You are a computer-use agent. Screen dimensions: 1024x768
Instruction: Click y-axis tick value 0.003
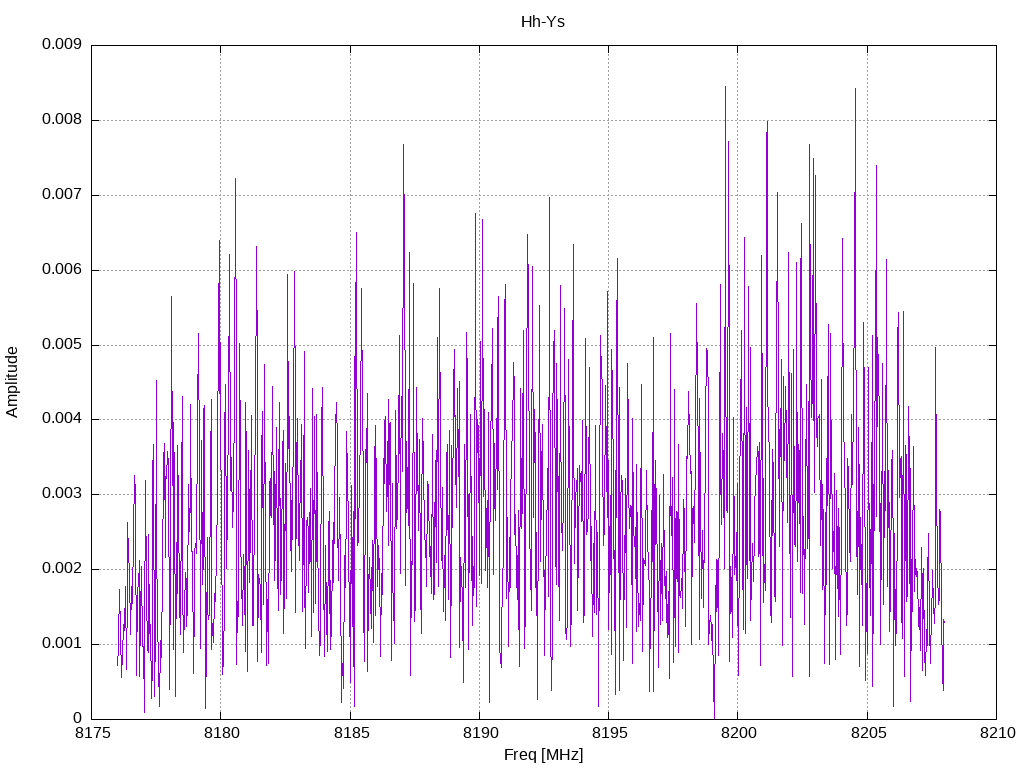pos(62,493)
